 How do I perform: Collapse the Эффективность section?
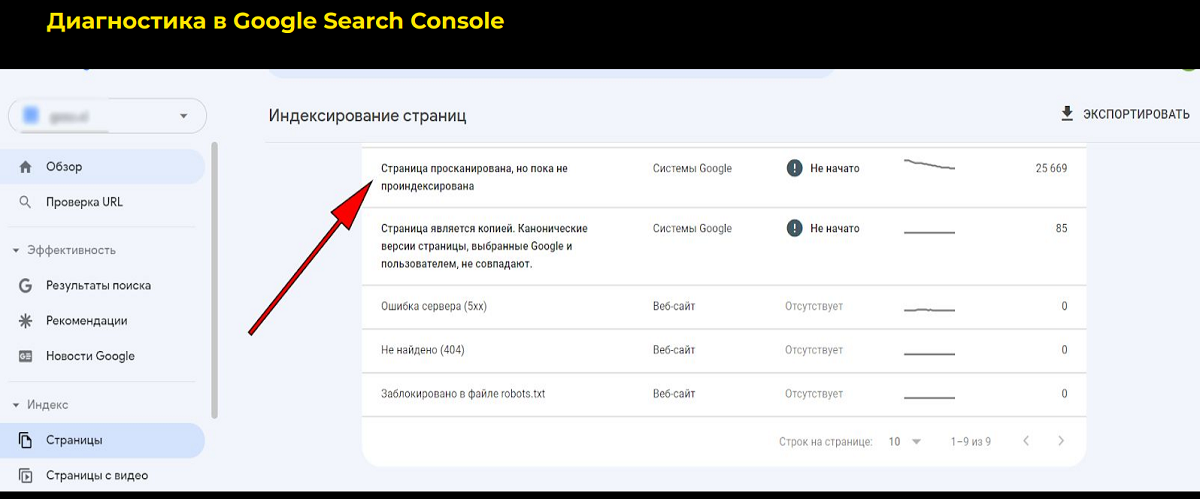coord(17,250)
